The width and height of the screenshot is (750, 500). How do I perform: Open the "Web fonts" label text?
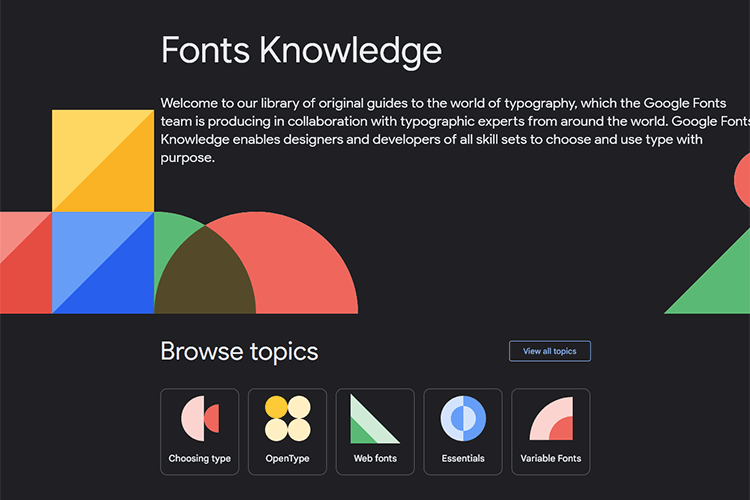tap(375, 459)
